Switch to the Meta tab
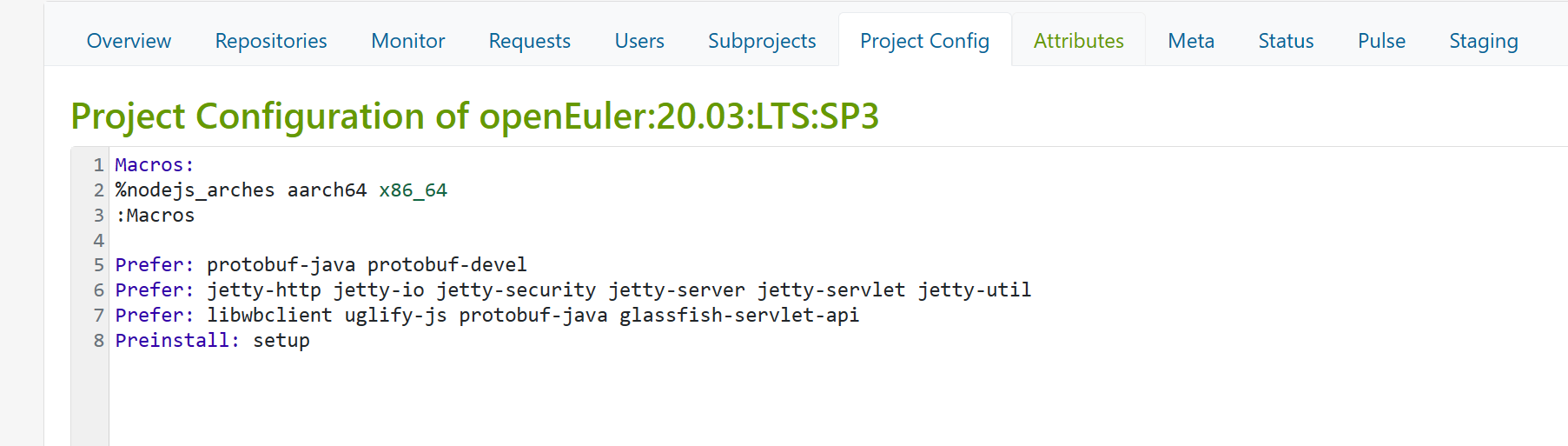Viewport: 1568px width, 446px height. (1191, 41)
